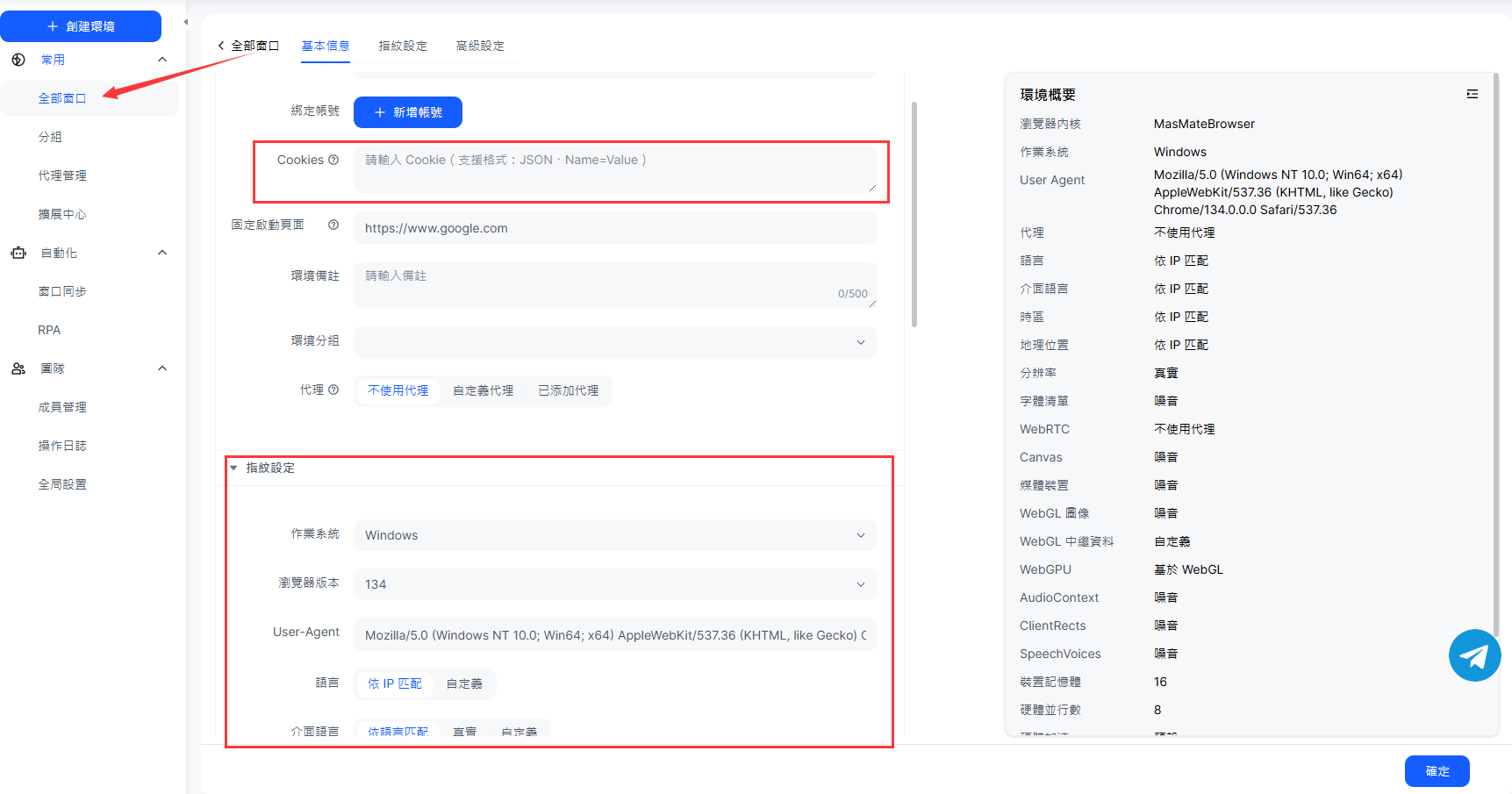This screenshot has width=1512, height=794.
Task: Select the 不使用代理 proxy option
Action: (x=398, y=390)
